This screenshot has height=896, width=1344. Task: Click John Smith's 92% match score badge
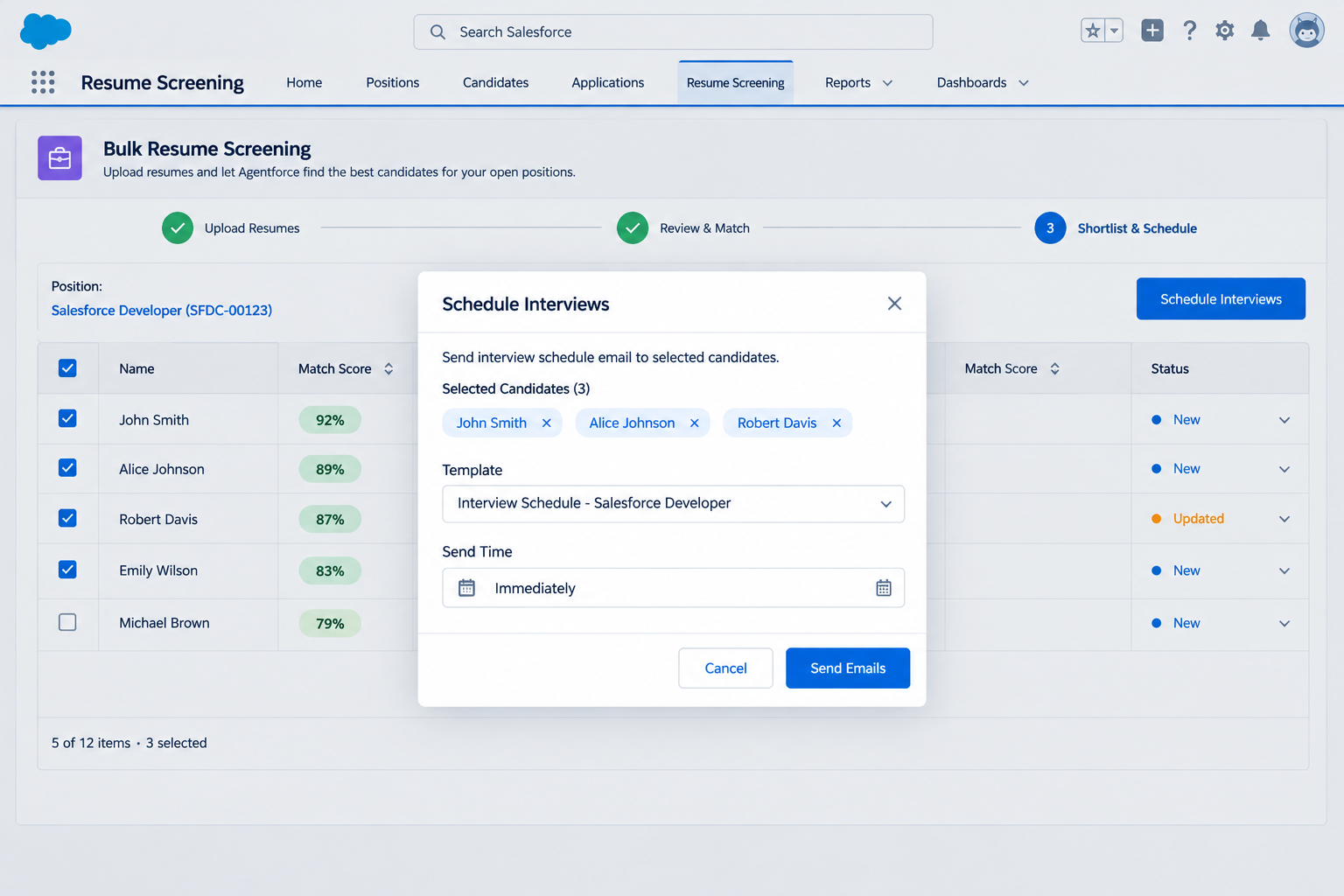tap(330, 420)
